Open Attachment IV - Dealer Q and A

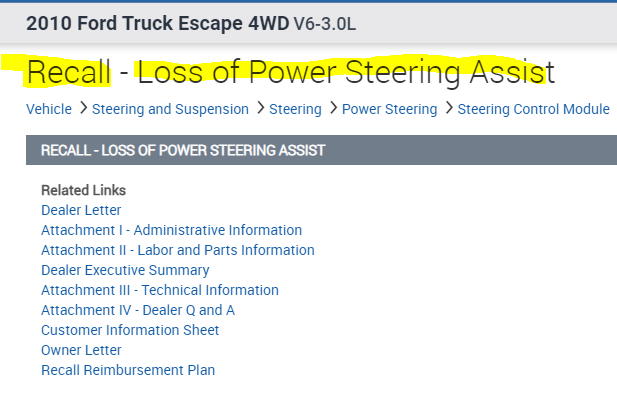point(138,310)
